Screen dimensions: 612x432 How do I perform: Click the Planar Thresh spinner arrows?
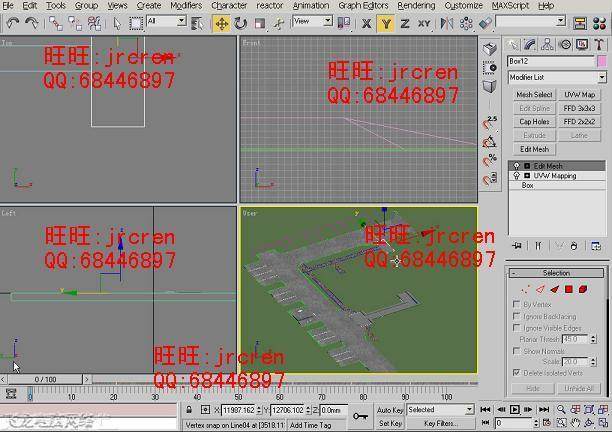click(x=594, y=339)
